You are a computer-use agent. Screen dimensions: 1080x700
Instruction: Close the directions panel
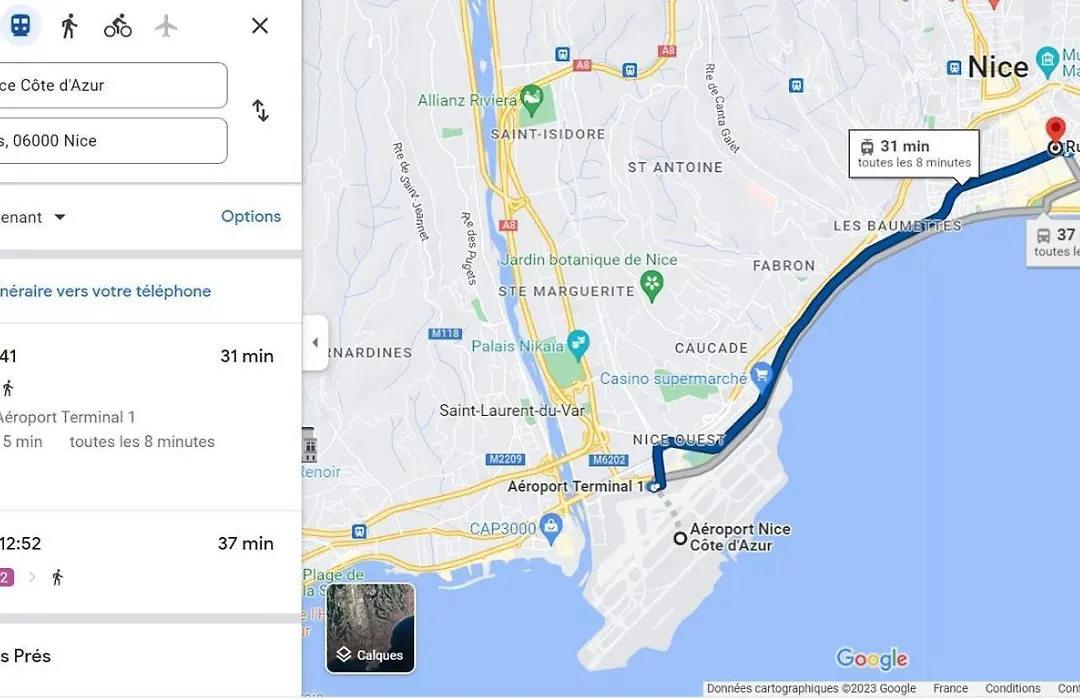(260, 26)
